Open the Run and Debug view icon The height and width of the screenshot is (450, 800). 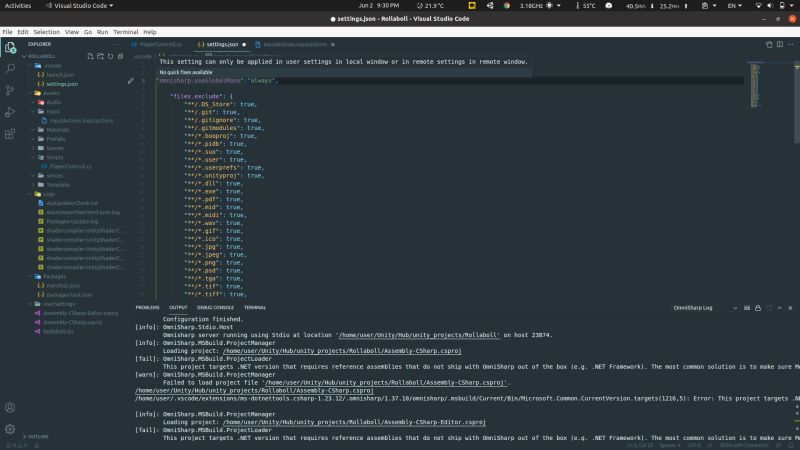pyautogui.click(x=10, y=112)
